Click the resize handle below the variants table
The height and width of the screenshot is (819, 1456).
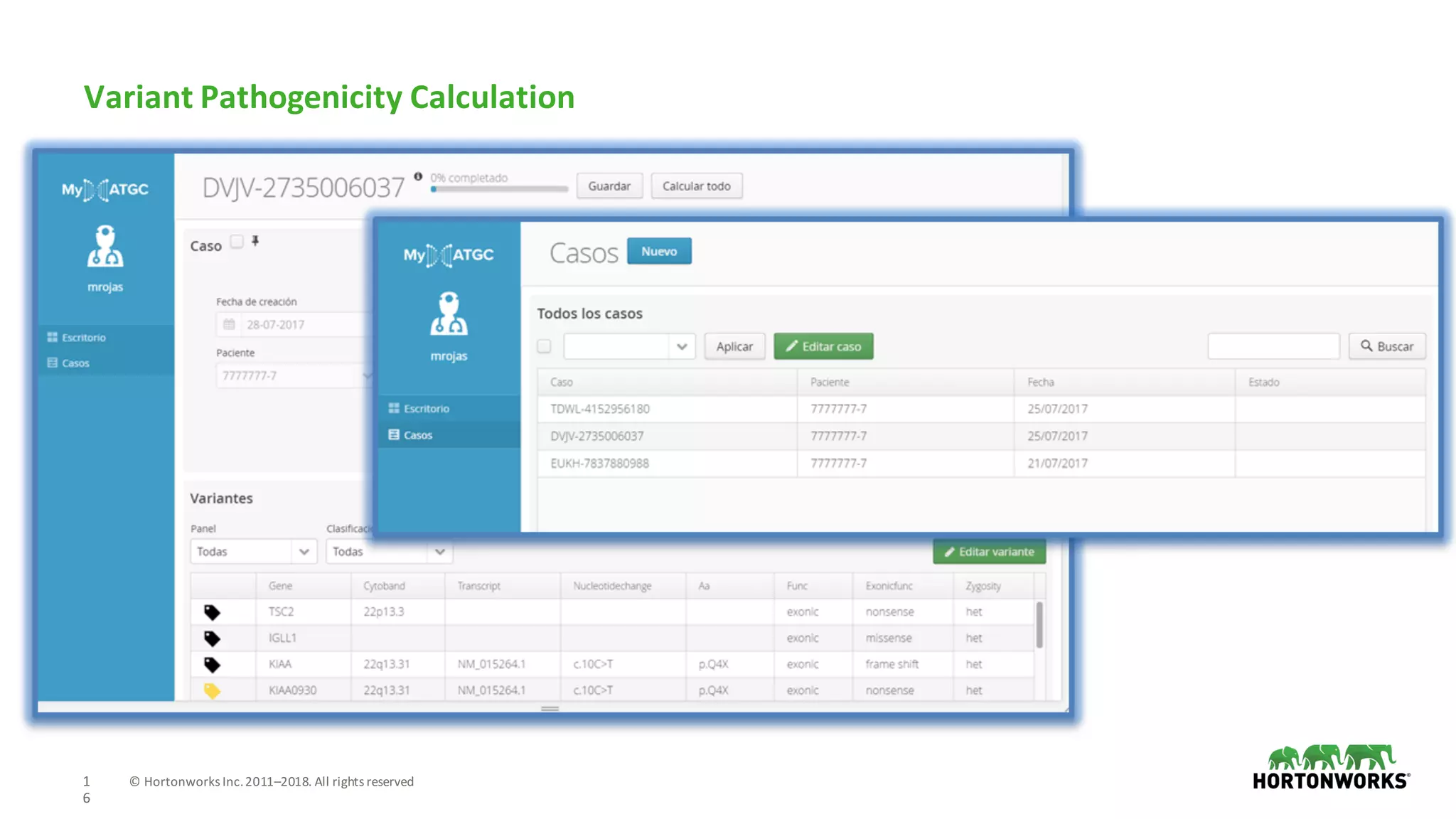click(x=550, y=709)
